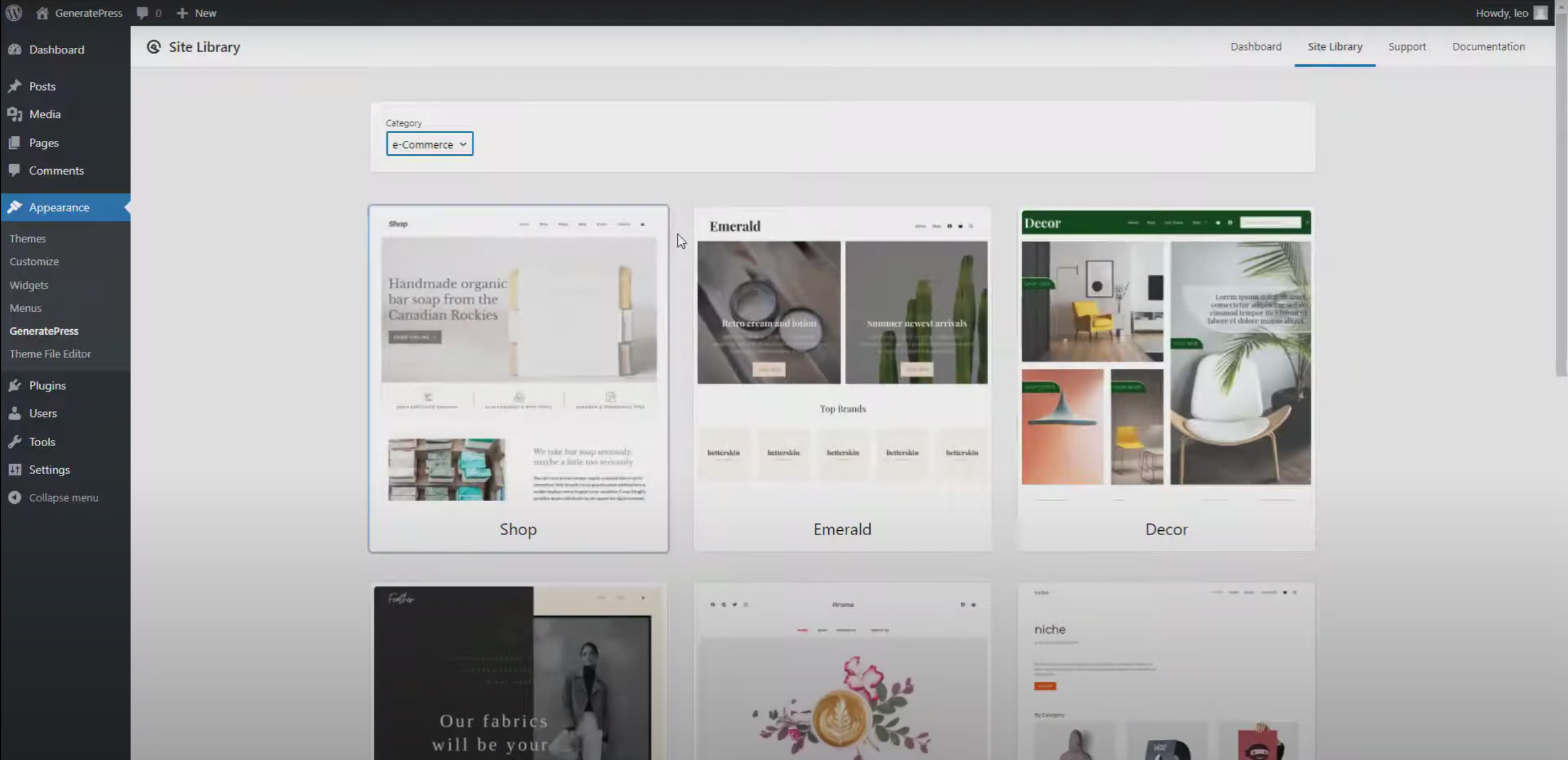
Task: Open the Theme File Editor link
Action: point(50,354)
